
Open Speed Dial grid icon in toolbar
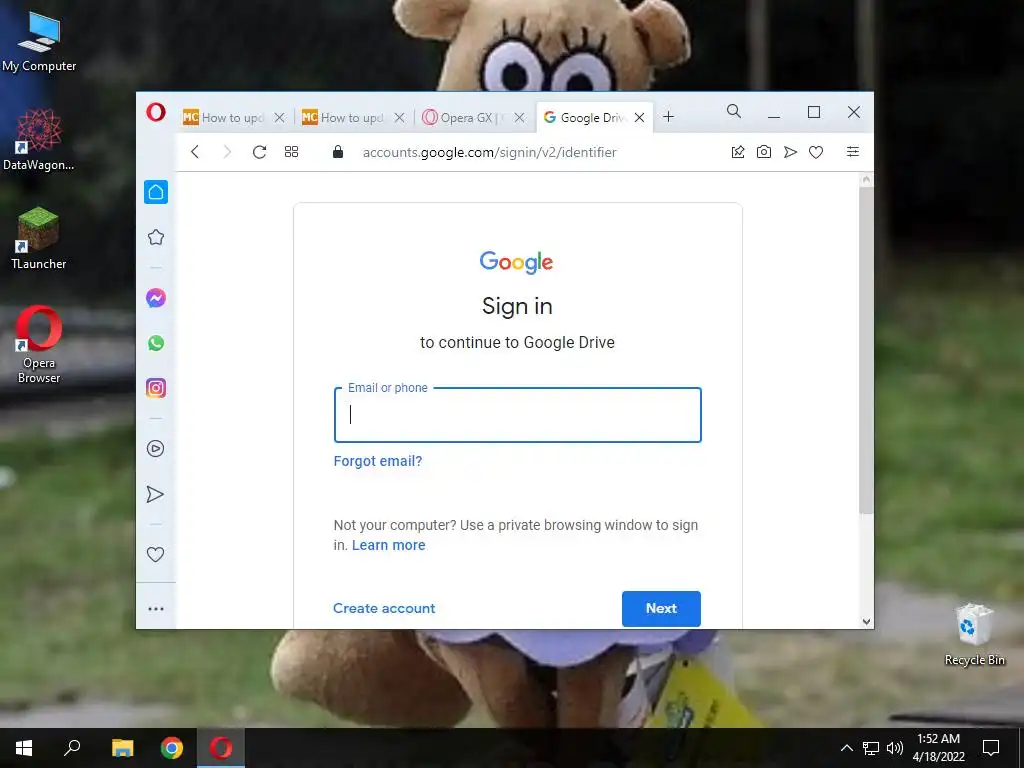(291, 152)
